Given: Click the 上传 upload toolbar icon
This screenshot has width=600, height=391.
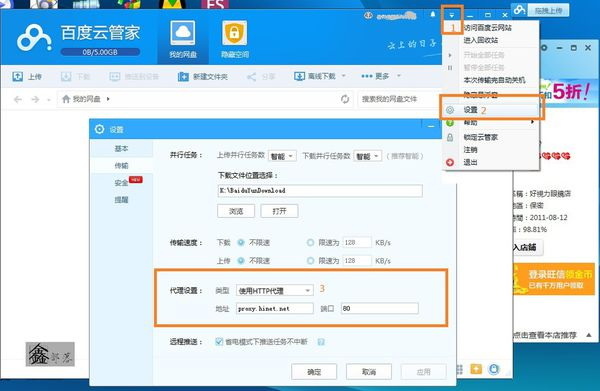Looking at the screenshot, I should [17, 77].
